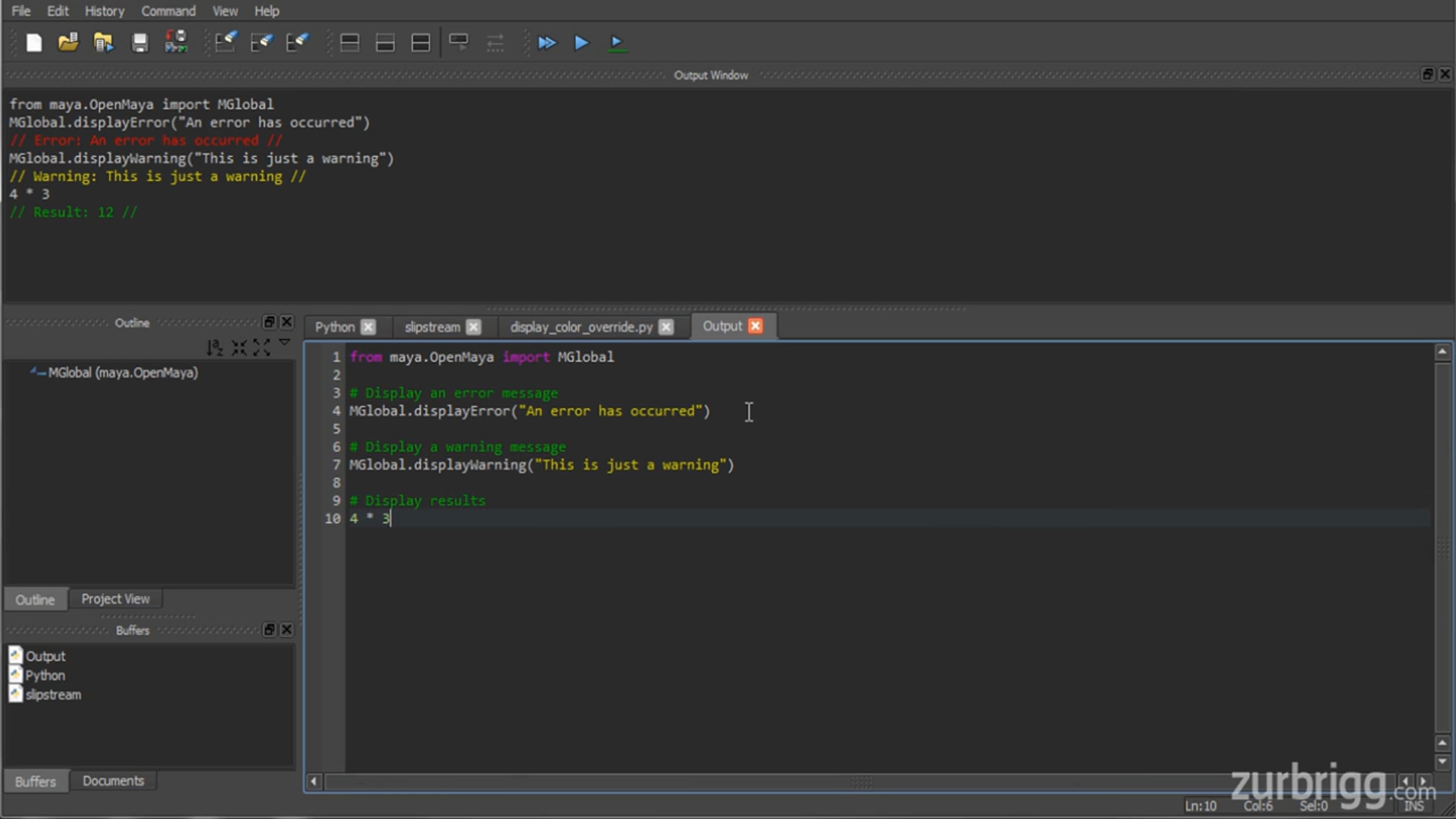Switch to the display_color_override.py tab
Screen dimensions: 1456x819
pyautogui.click(x=581, y=327)
